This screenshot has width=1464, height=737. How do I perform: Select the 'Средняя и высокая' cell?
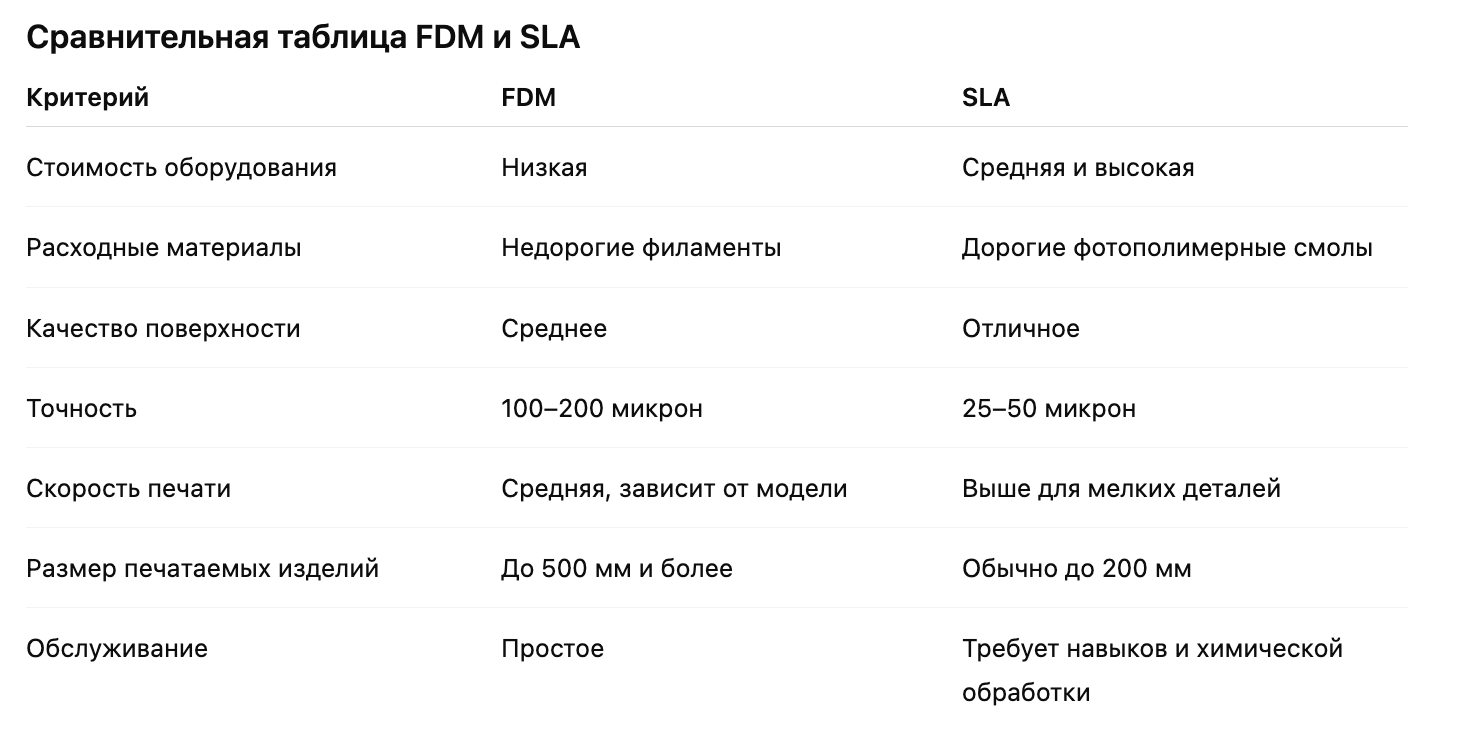[x=1078, y=167]
